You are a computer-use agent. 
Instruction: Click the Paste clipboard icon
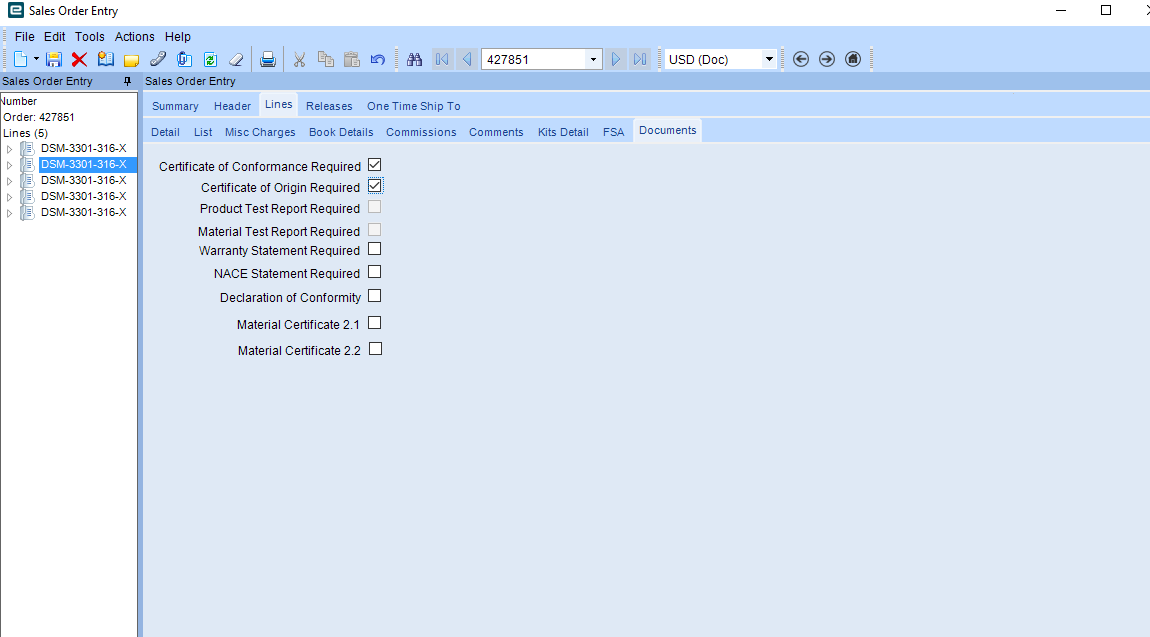point(352,59)
